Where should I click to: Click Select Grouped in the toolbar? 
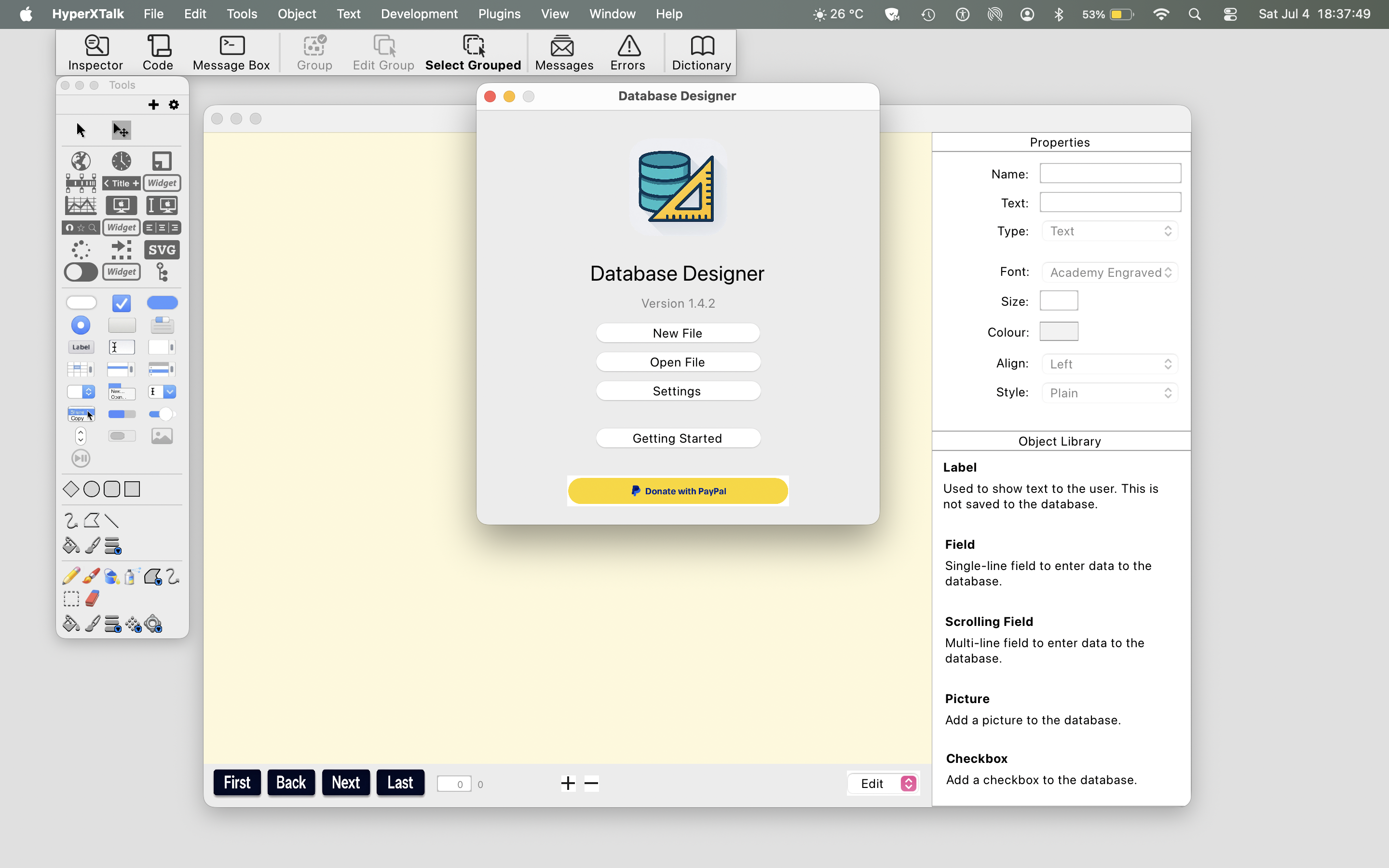click(x=473, y=52)
